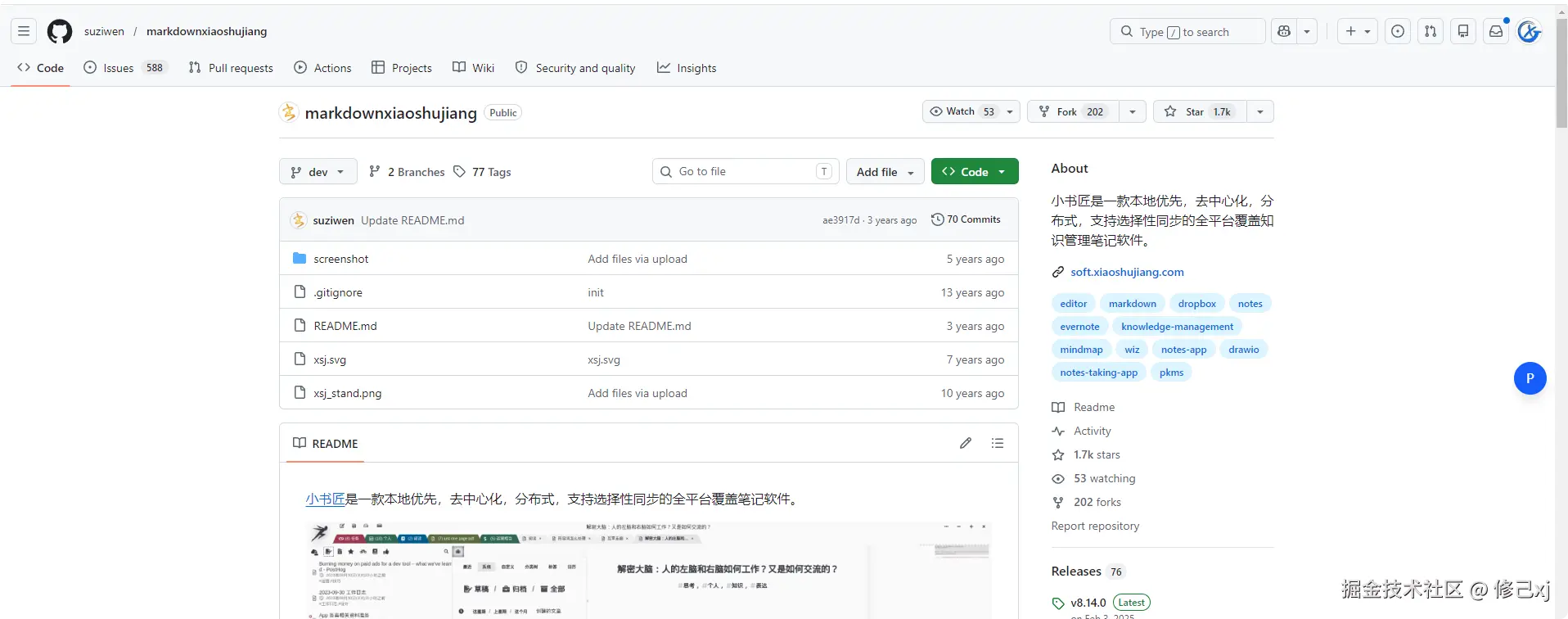Open the user avatar menu
Screen dimensions: 1568x619
1529,31
